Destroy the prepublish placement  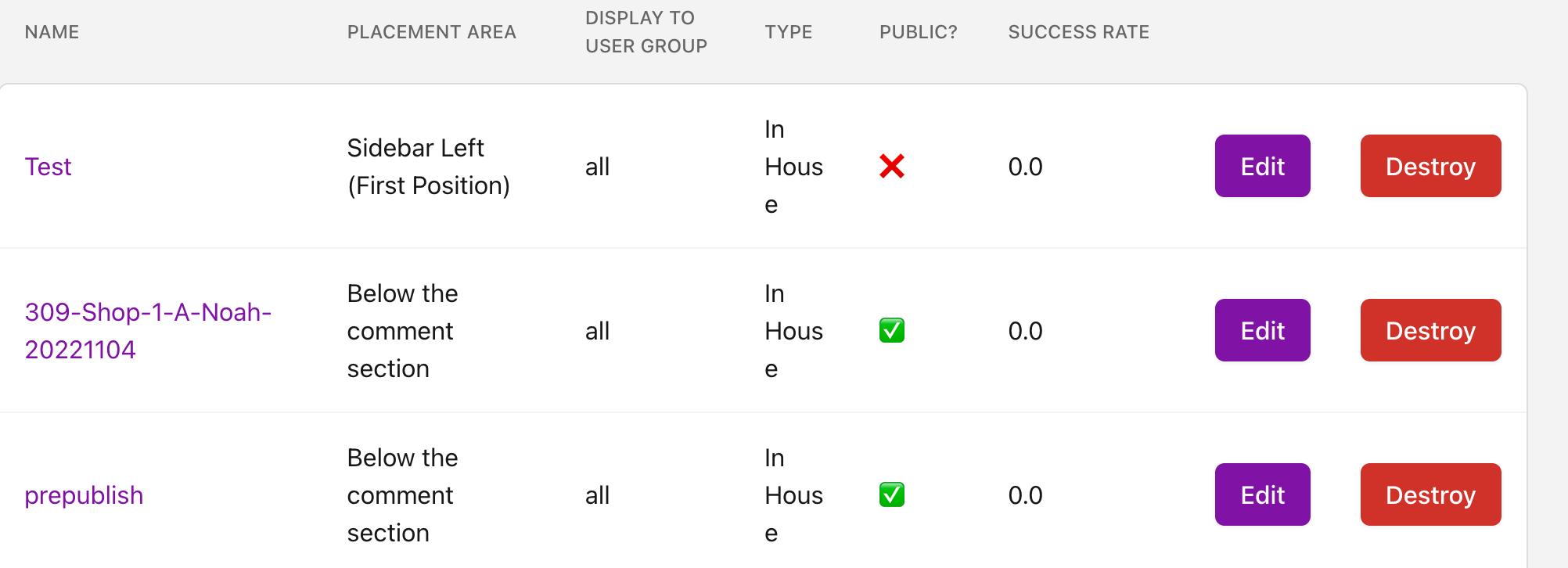click(1430, 494)
